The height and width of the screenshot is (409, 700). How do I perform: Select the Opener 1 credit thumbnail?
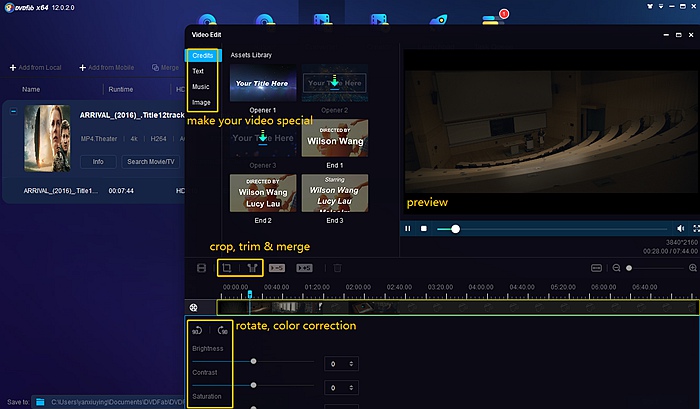263,83
